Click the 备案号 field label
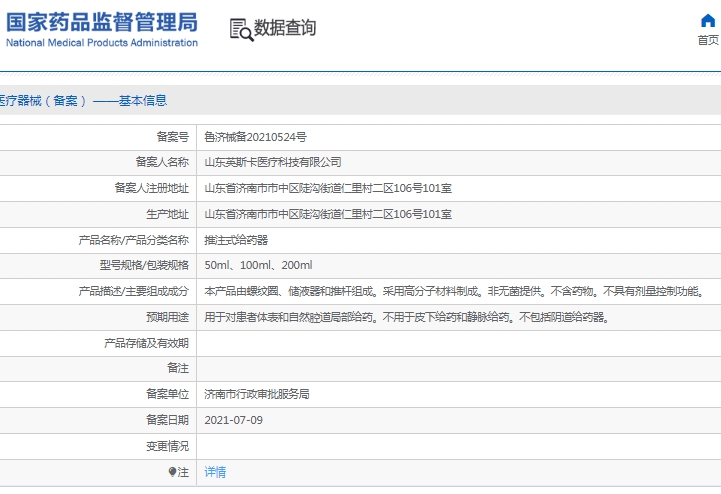Image resolution: width=721 pixels, height=494 pixels. pos(172,137)
